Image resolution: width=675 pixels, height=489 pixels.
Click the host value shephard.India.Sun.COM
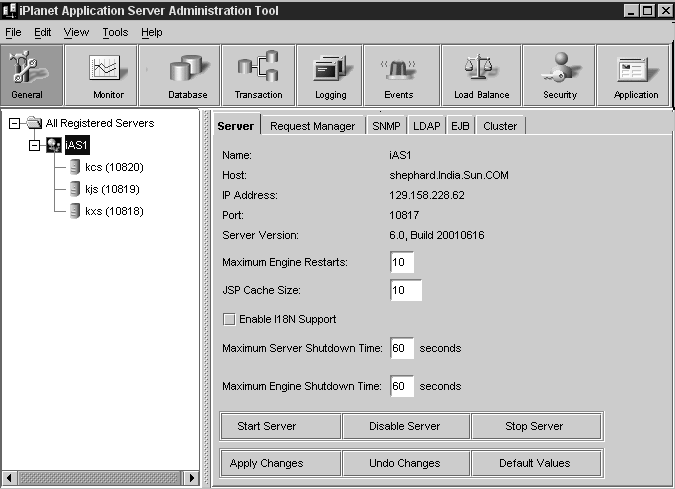click(449, 175)
